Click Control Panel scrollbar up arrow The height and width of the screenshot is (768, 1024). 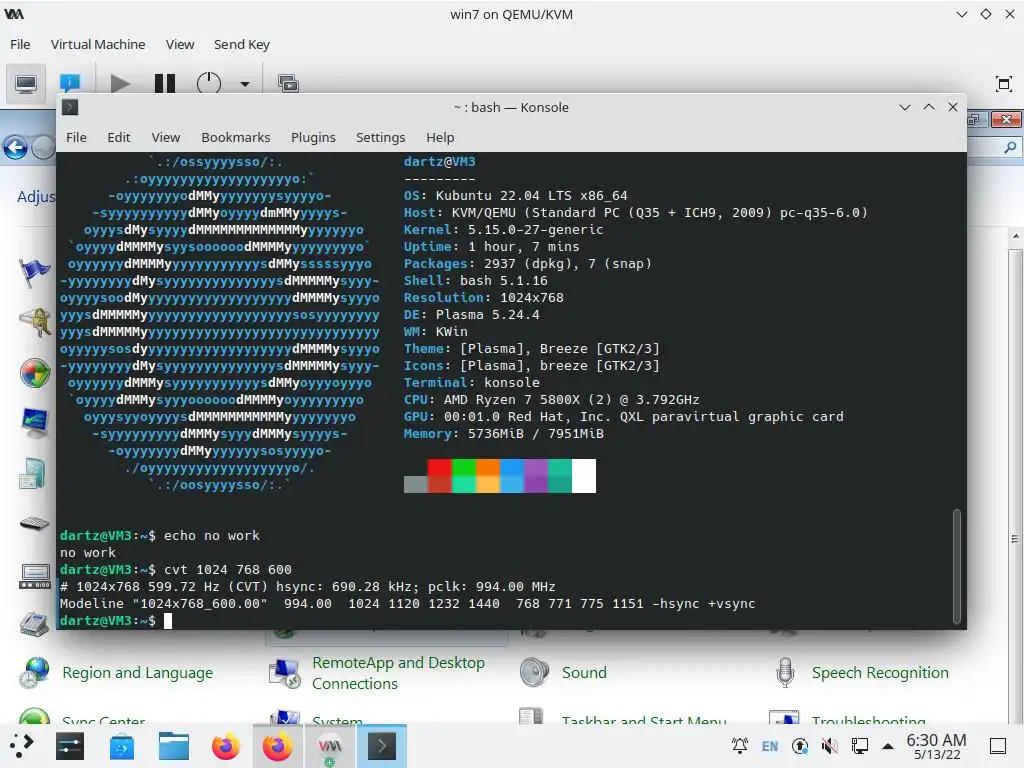[x=1016, y=236]
